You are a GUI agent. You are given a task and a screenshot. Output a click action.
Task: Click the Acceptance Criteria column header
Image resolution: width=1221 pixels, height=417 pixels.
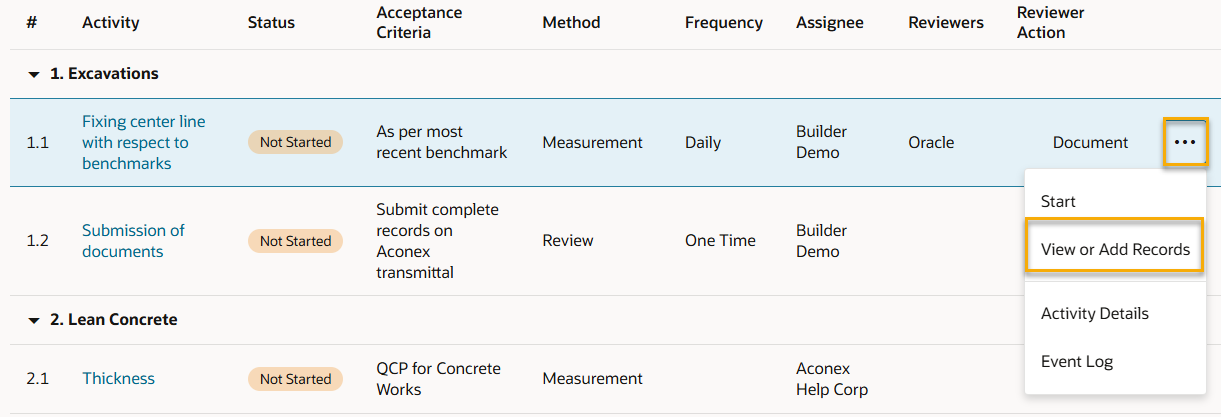419,22
